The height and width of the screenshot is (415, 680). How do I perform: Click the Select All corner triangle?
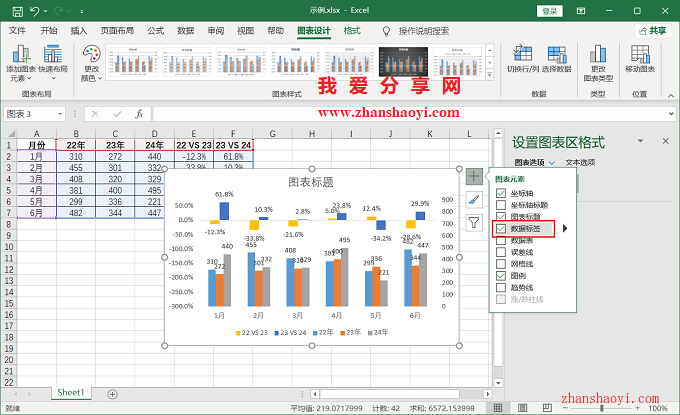pyautogui.click(x=11, y=134)
